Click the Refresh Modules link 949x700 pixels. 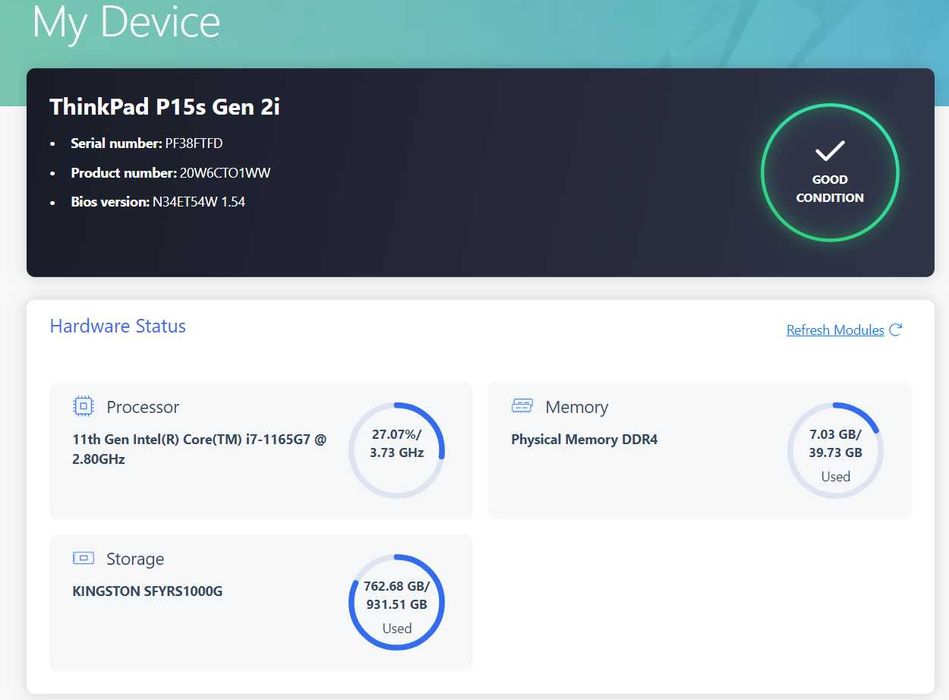click(x=835, y=330)
